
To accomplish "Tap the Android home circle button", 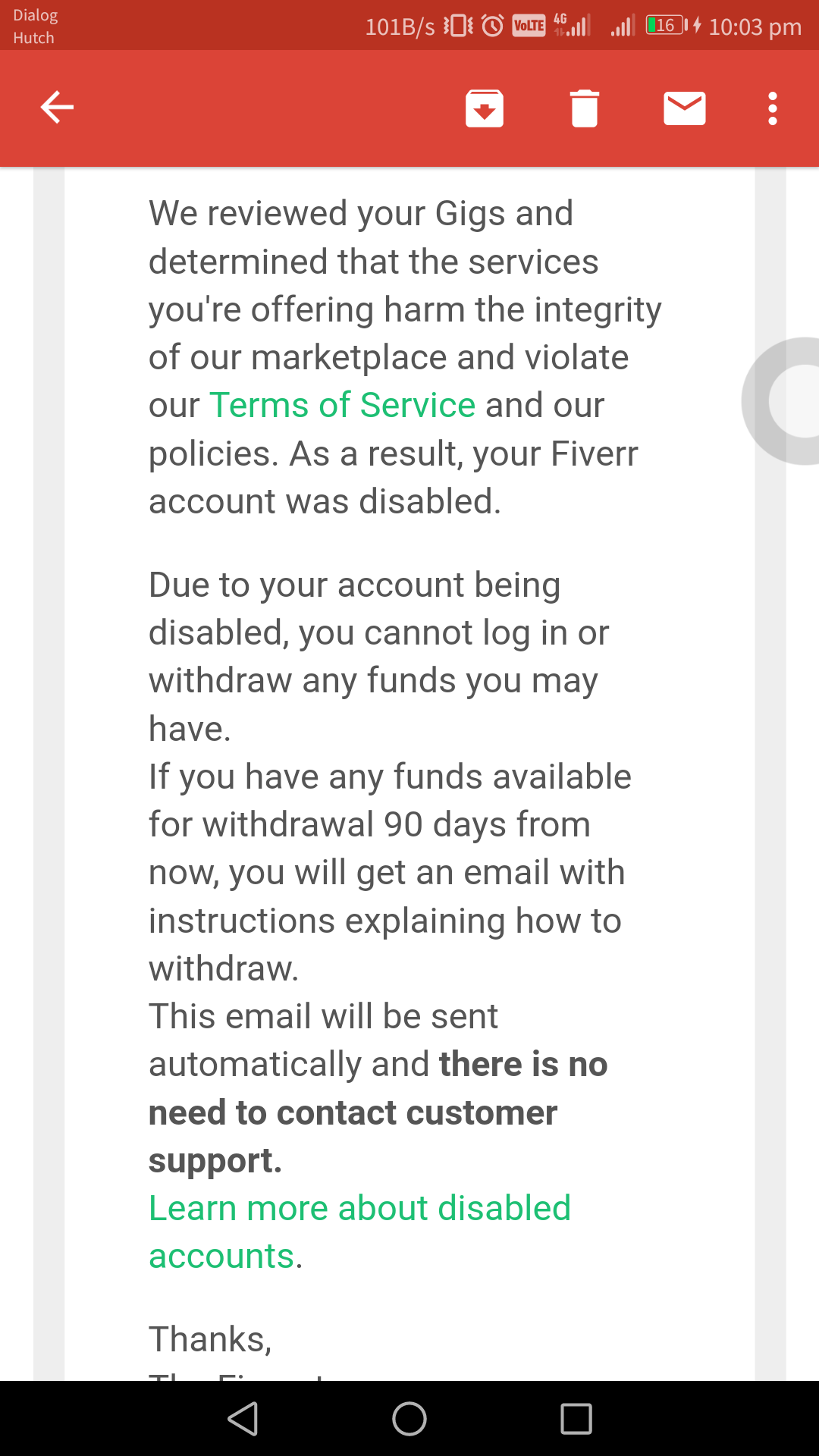I will click(409, 1419).
